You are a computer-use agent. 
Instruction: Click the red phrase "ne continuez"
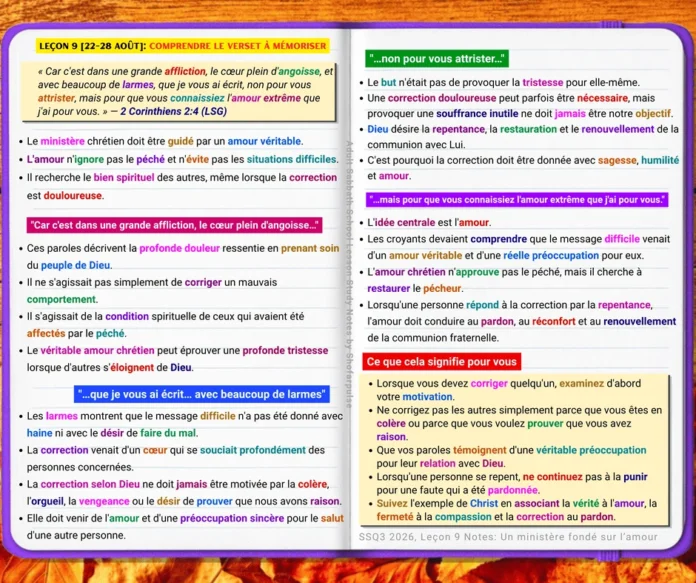pos(552,477)
